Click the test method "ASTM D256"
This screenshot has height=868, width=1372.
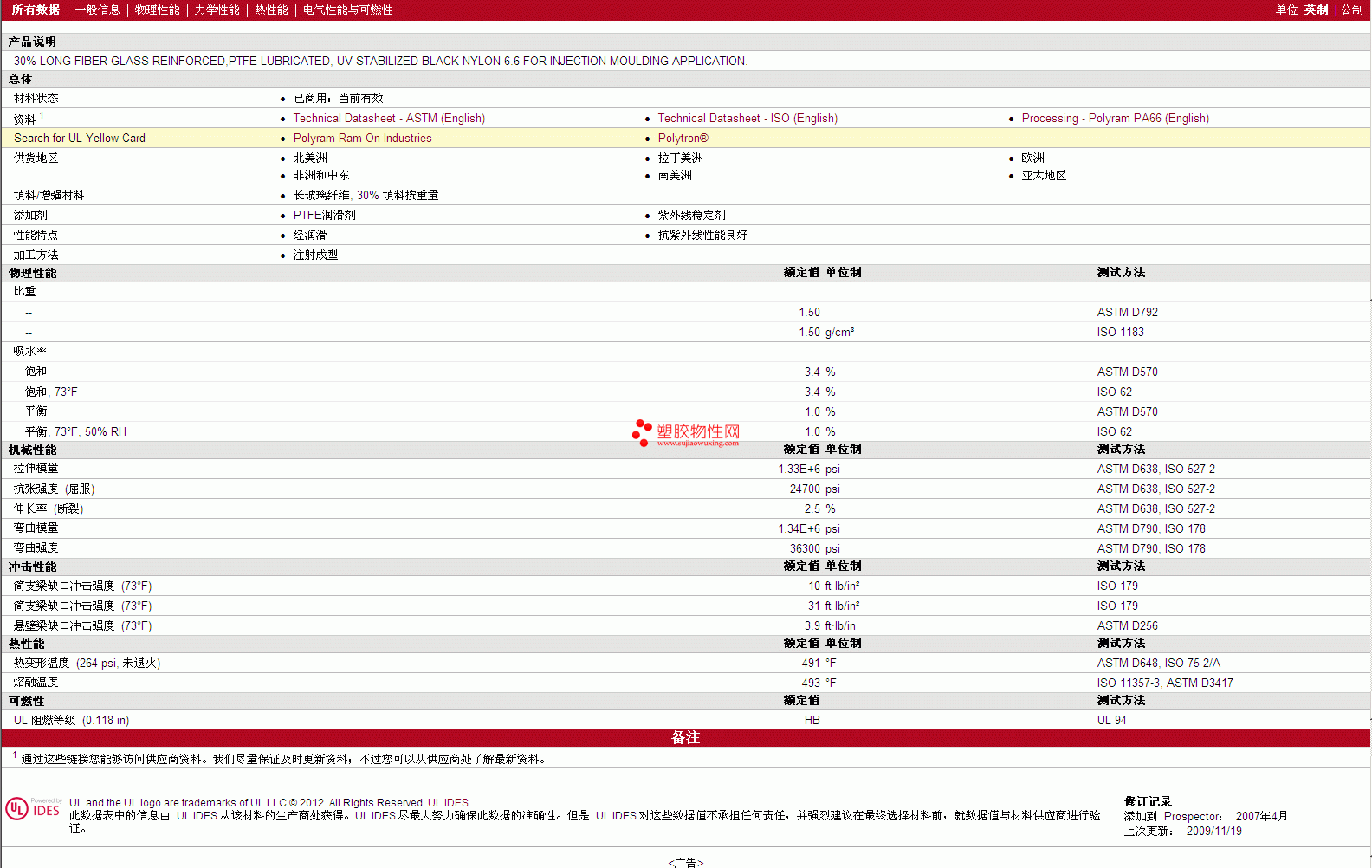point(1128,626)
